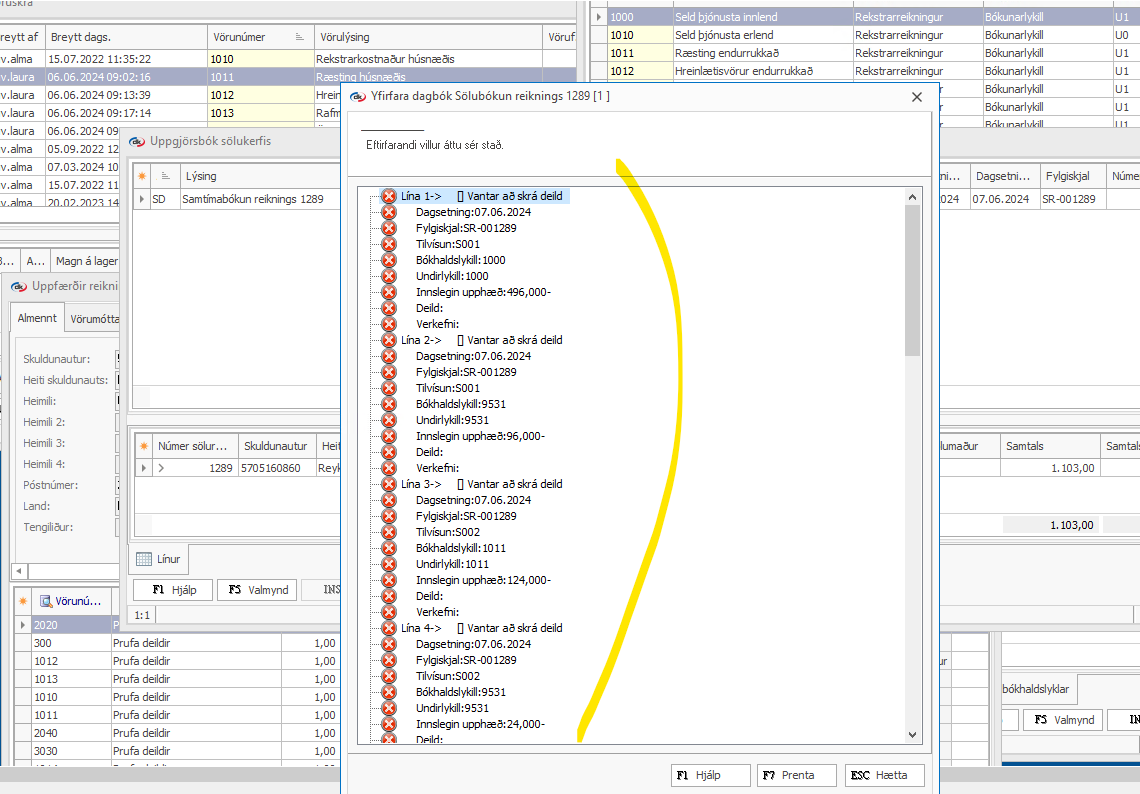Expand invoice row 1289 with its chevron

[x=161, y=468]
